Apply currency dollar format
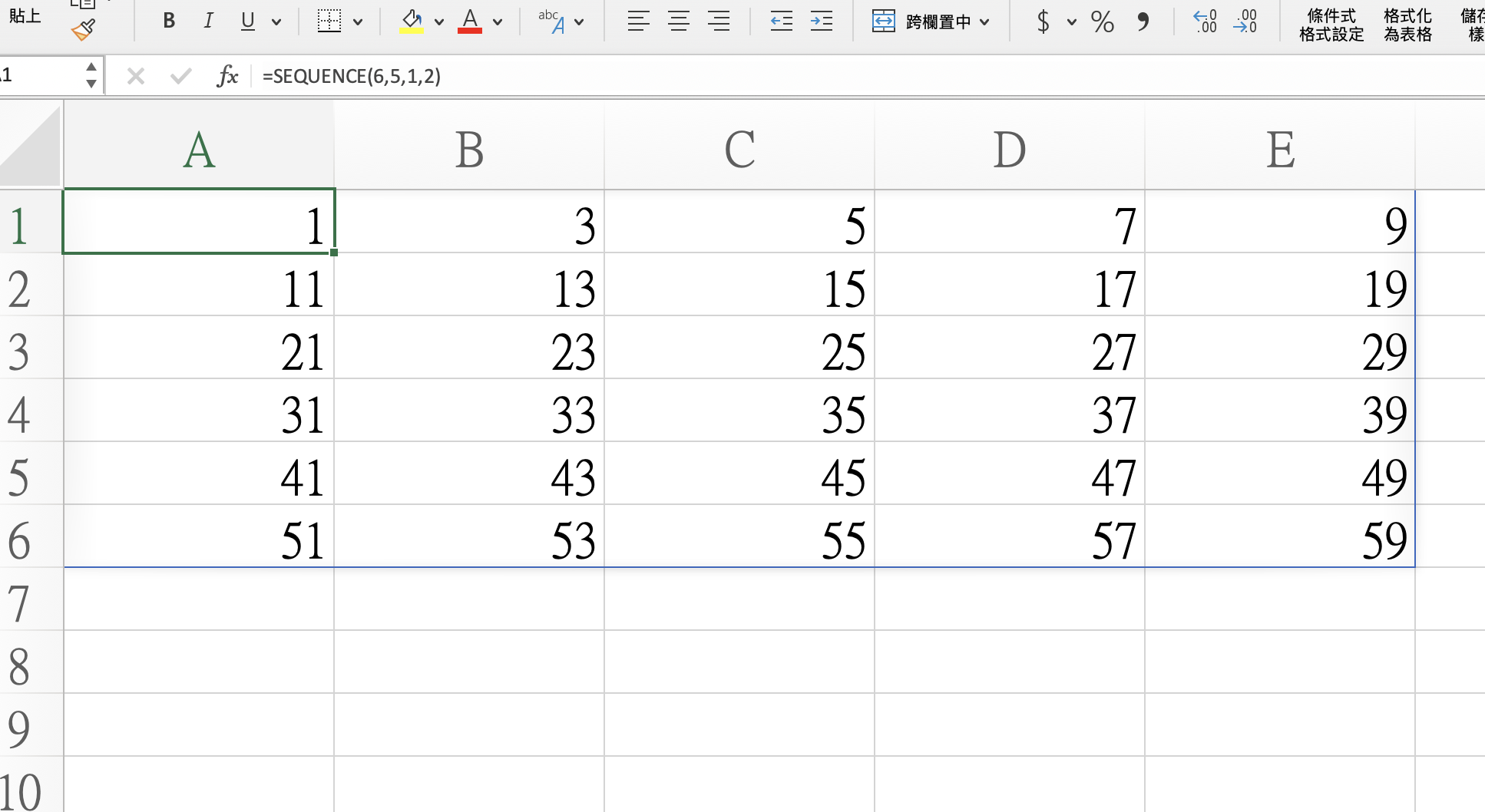 (x=1043, y=21)
